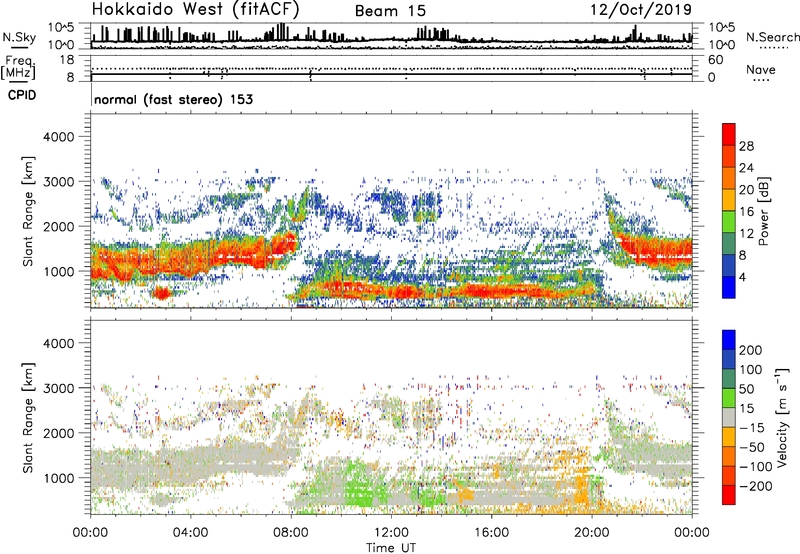Viewport: 800px width, 554px height.
Task: Click the "CPID" row label
Action: click(x=22, y=95)
